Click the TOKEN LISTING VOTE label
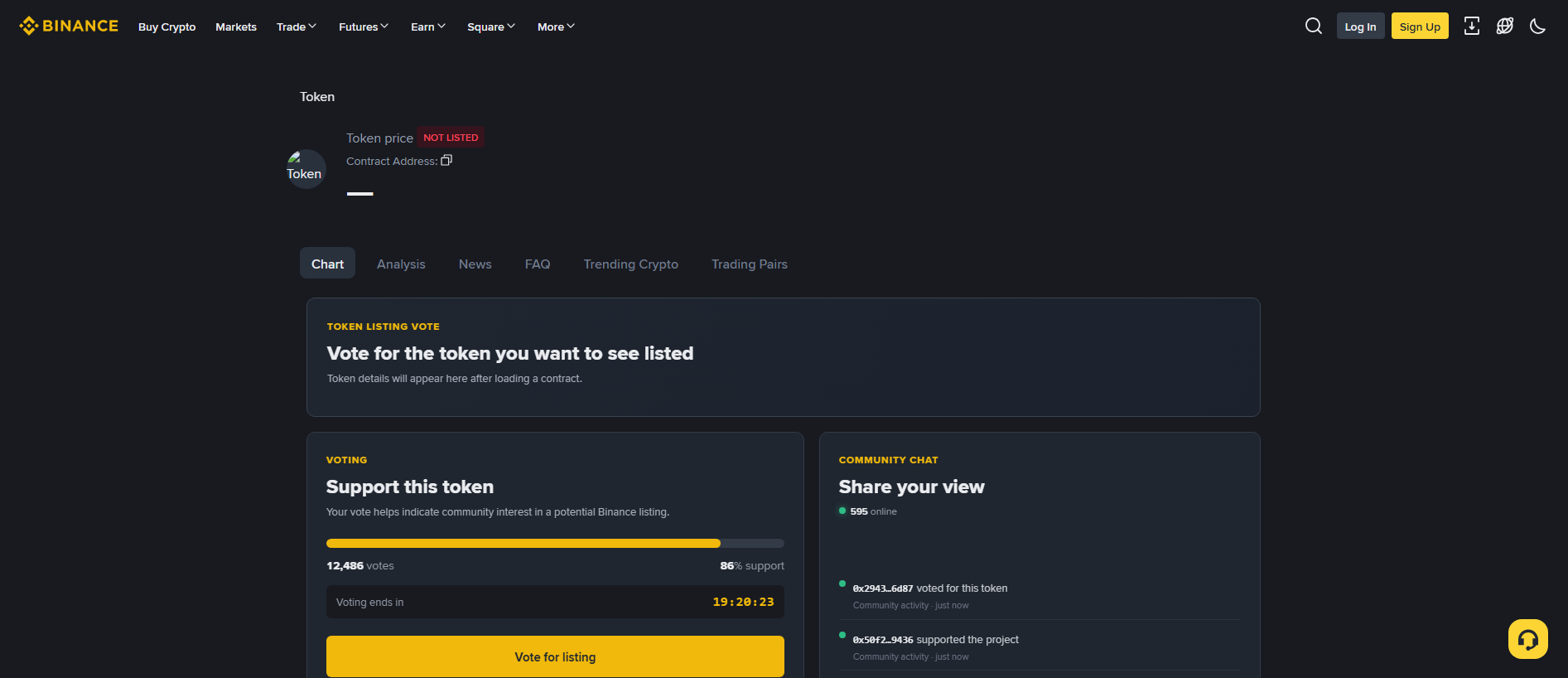This screenshot has height=678, width=1568. pos(384,327)
